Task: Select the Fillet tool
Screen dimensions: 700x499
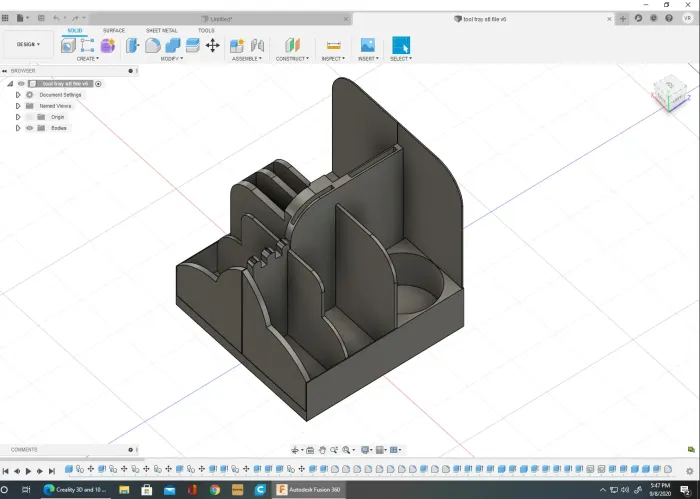Action: pyautogui.click(x=153, y=45)
